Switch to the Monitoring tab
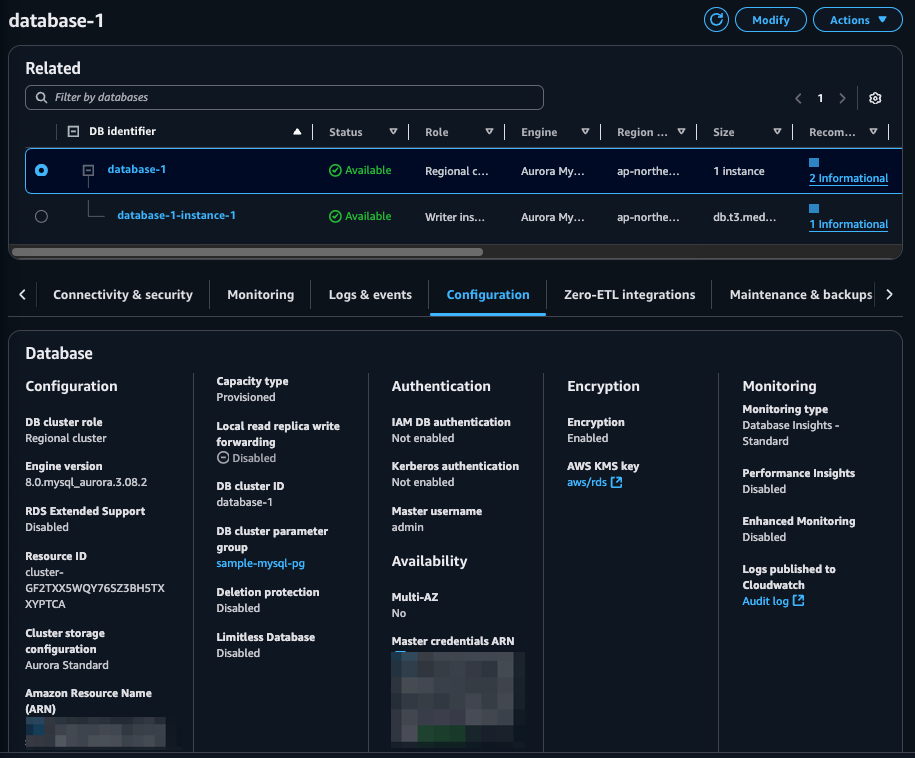Viewport: 915px width, 758px height. tap(261, 295)
